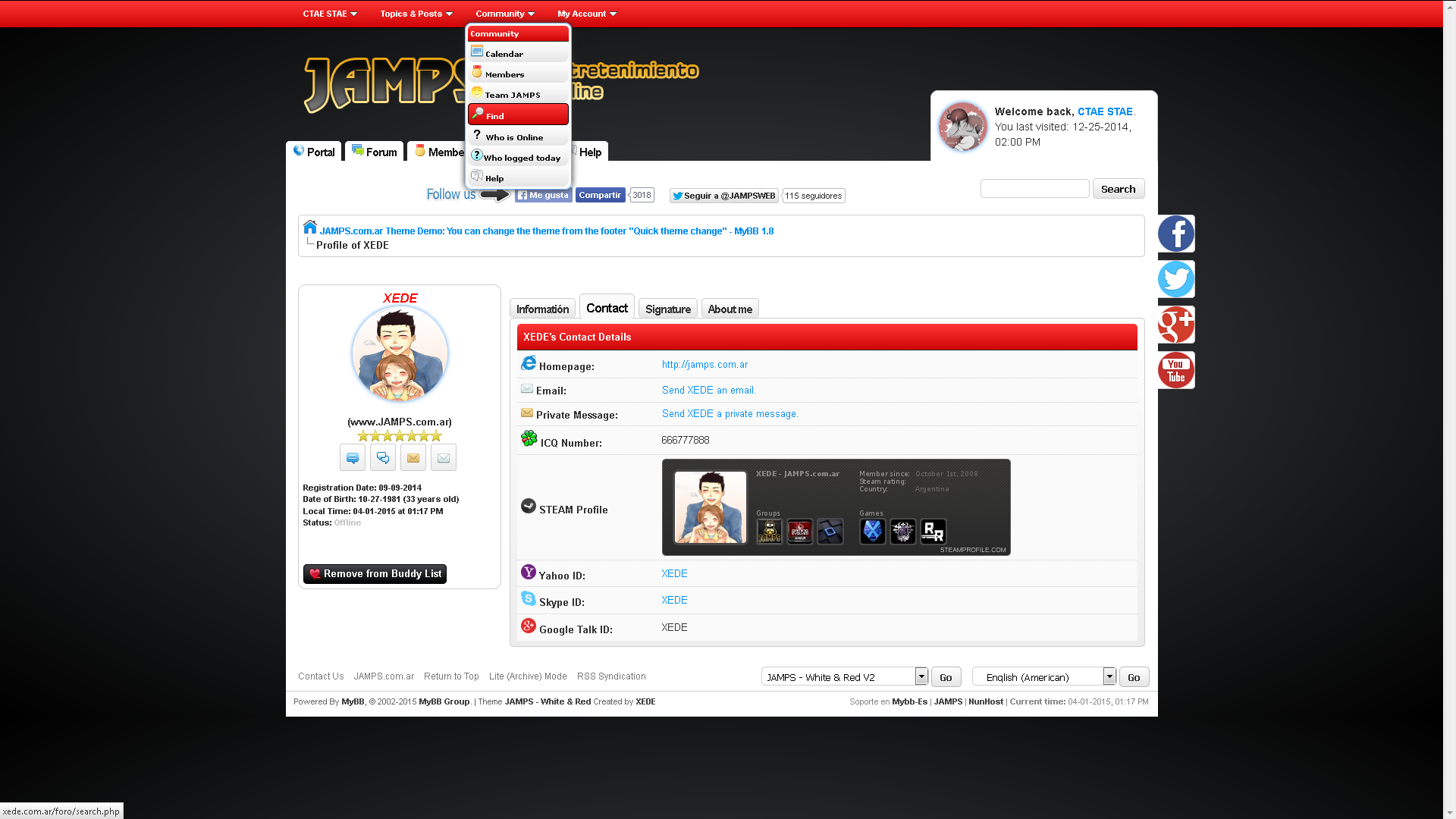
Task: Click the orange envelope private message icon
Action: pyautogui.click(x=413, y=458)
